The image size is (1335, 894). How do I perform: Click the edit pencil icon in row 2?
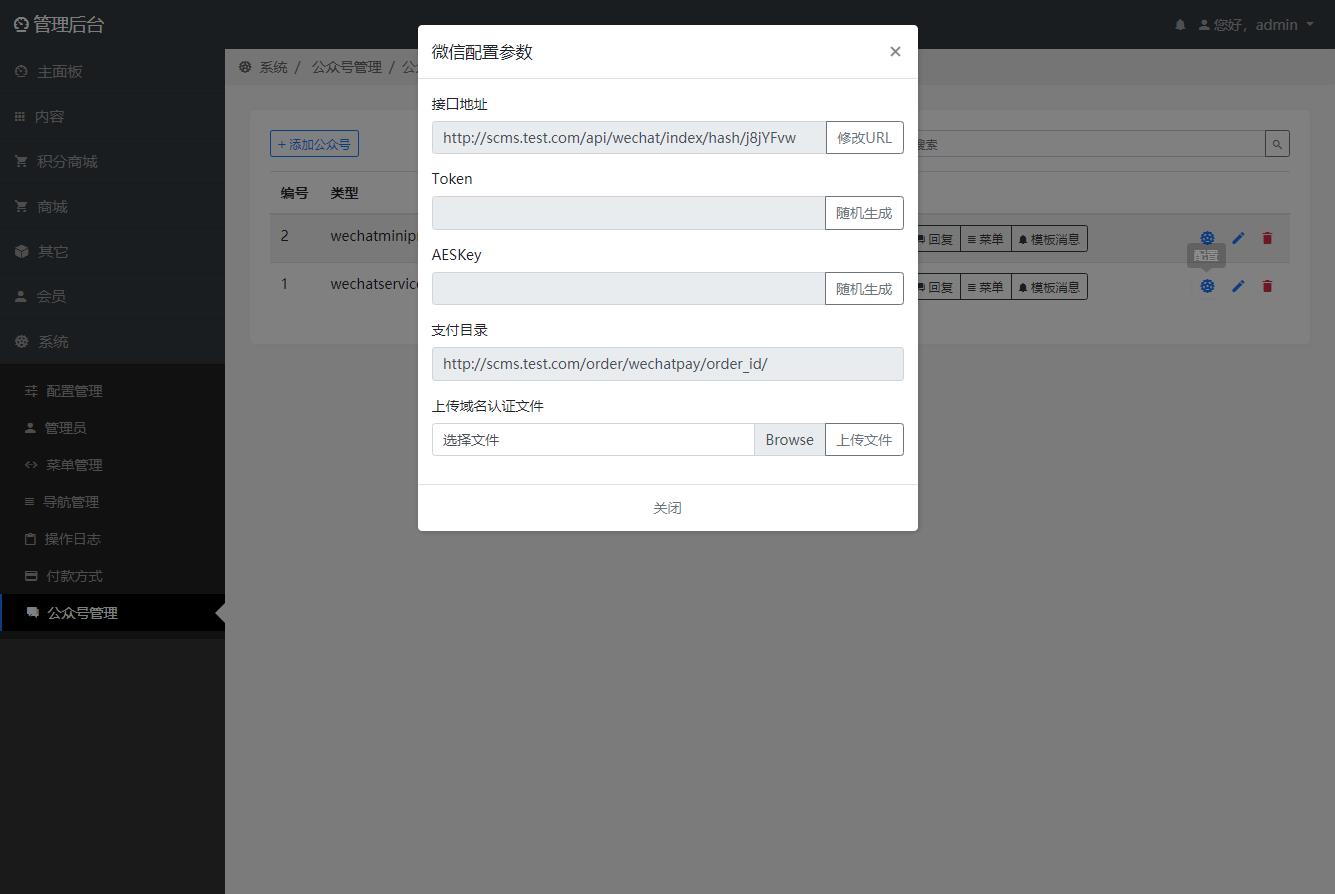coord(1238,238)
